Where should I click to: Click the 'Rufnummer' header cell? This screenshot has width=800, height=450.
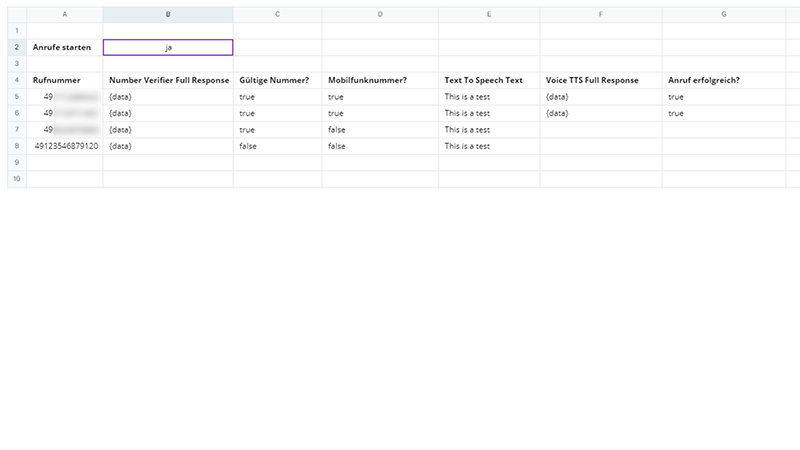coord(64,80)
